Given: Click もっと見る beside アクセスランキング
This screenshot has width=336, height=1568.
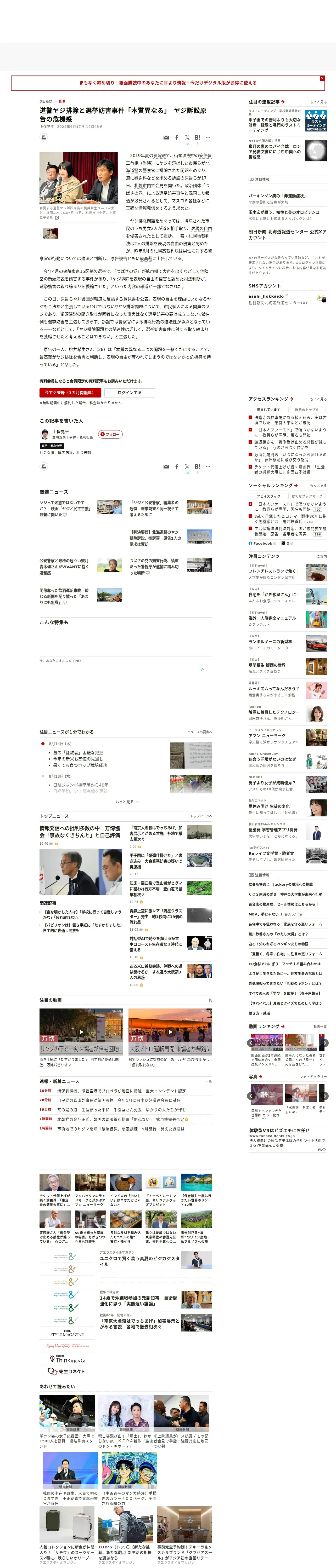Looking at the screenshot, I should (x=318, y=399).
